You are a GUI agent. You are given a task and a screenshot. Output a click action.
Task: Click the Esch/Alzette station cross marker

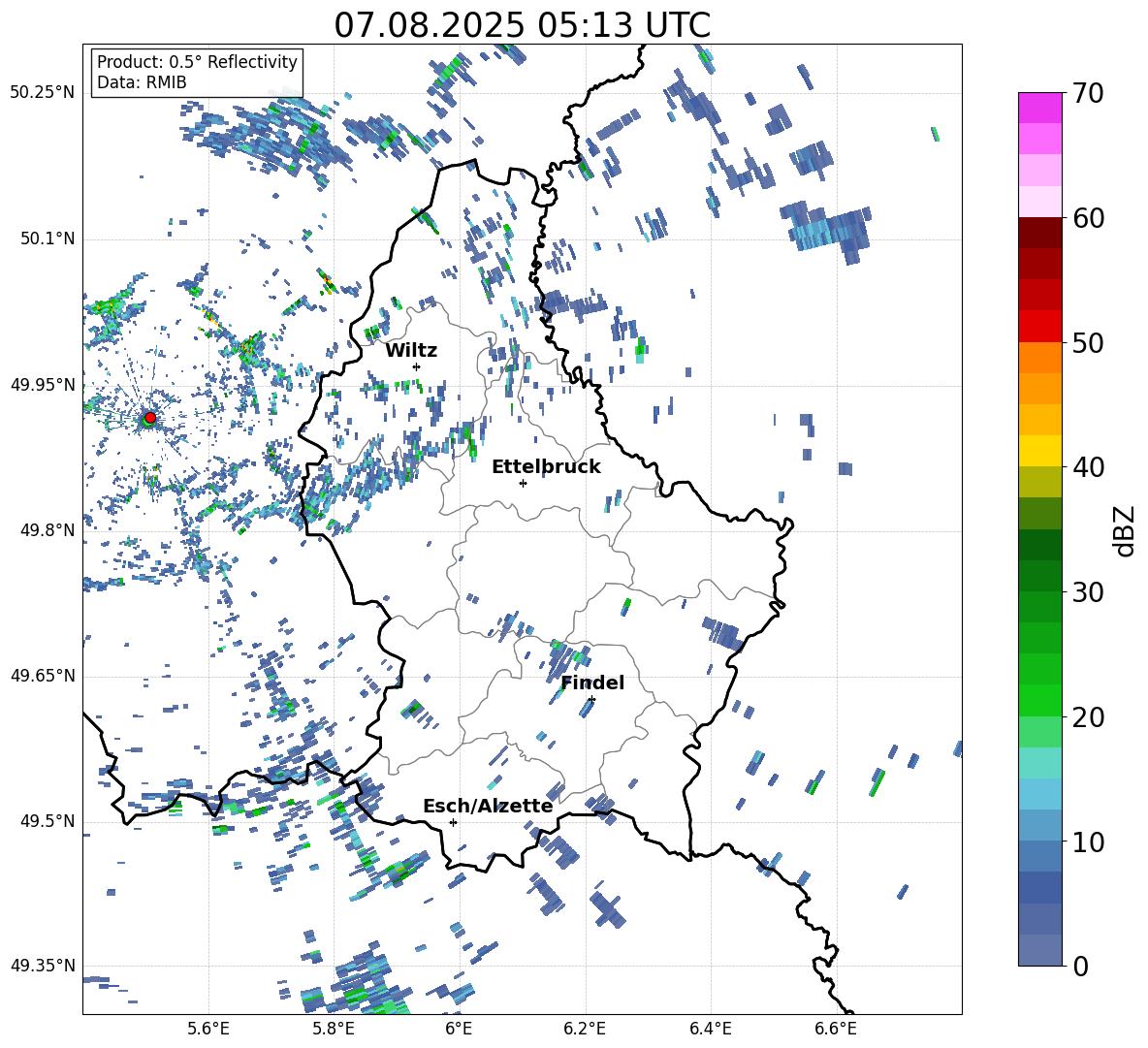(453, 822)
